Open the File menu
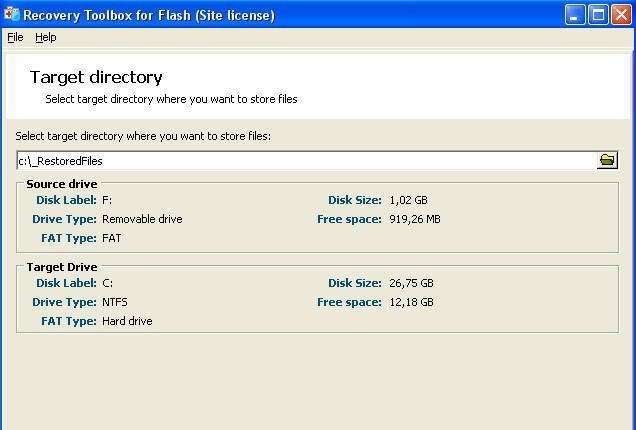This screenshot has height=430, width=636. point(15,37)
